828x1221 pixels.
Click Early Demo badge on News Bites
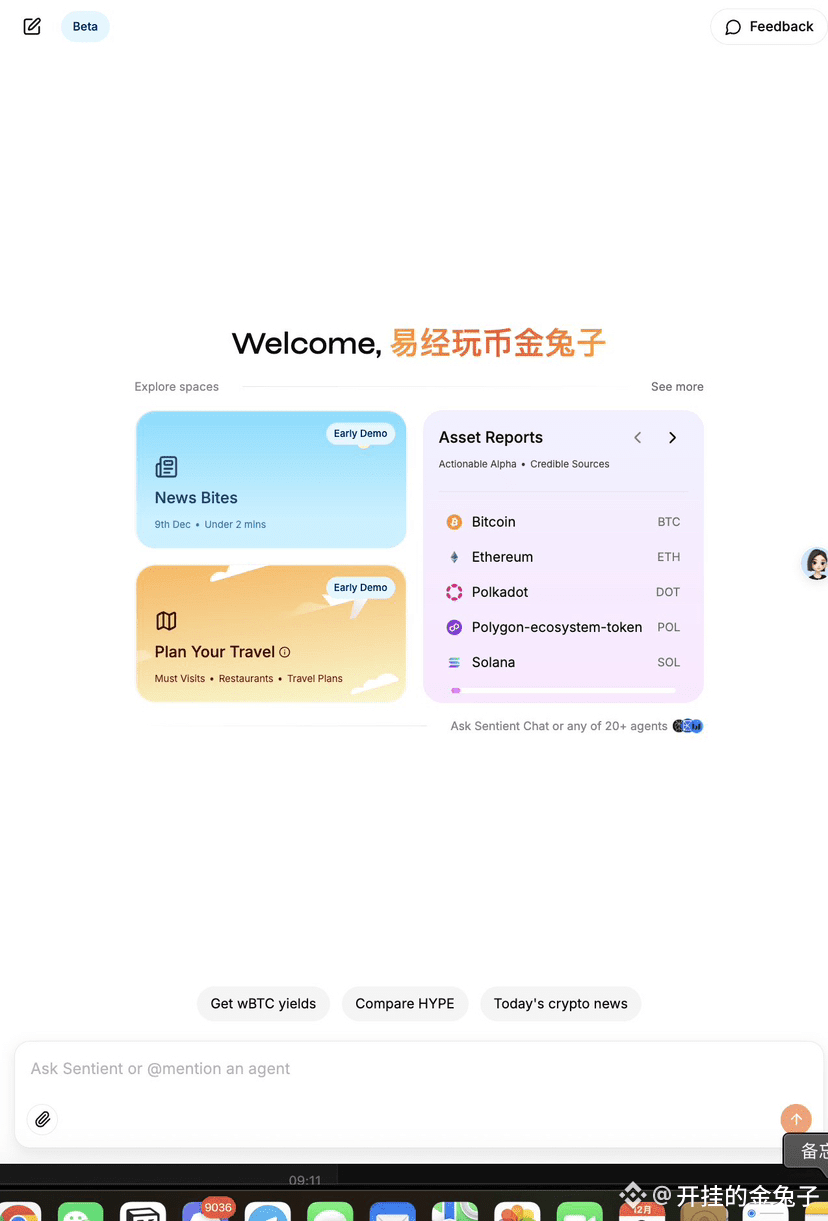click(360, 434)
